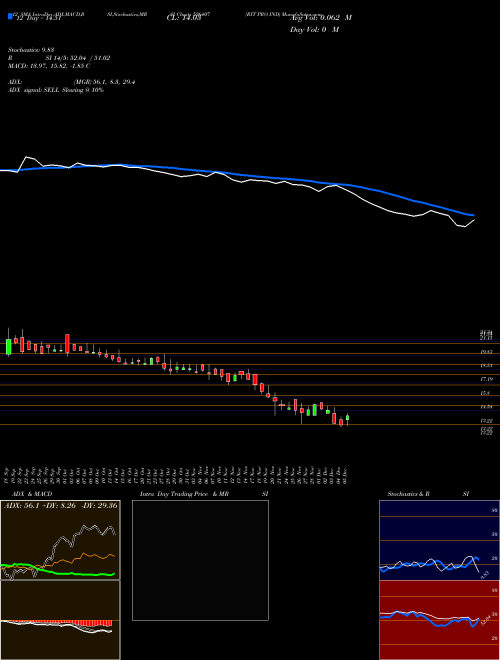Click the "ADX: 56.1 +DY: 8.26 -DY: 29.36" header
The image size is (500, 660).
click(x=61, y=505)
